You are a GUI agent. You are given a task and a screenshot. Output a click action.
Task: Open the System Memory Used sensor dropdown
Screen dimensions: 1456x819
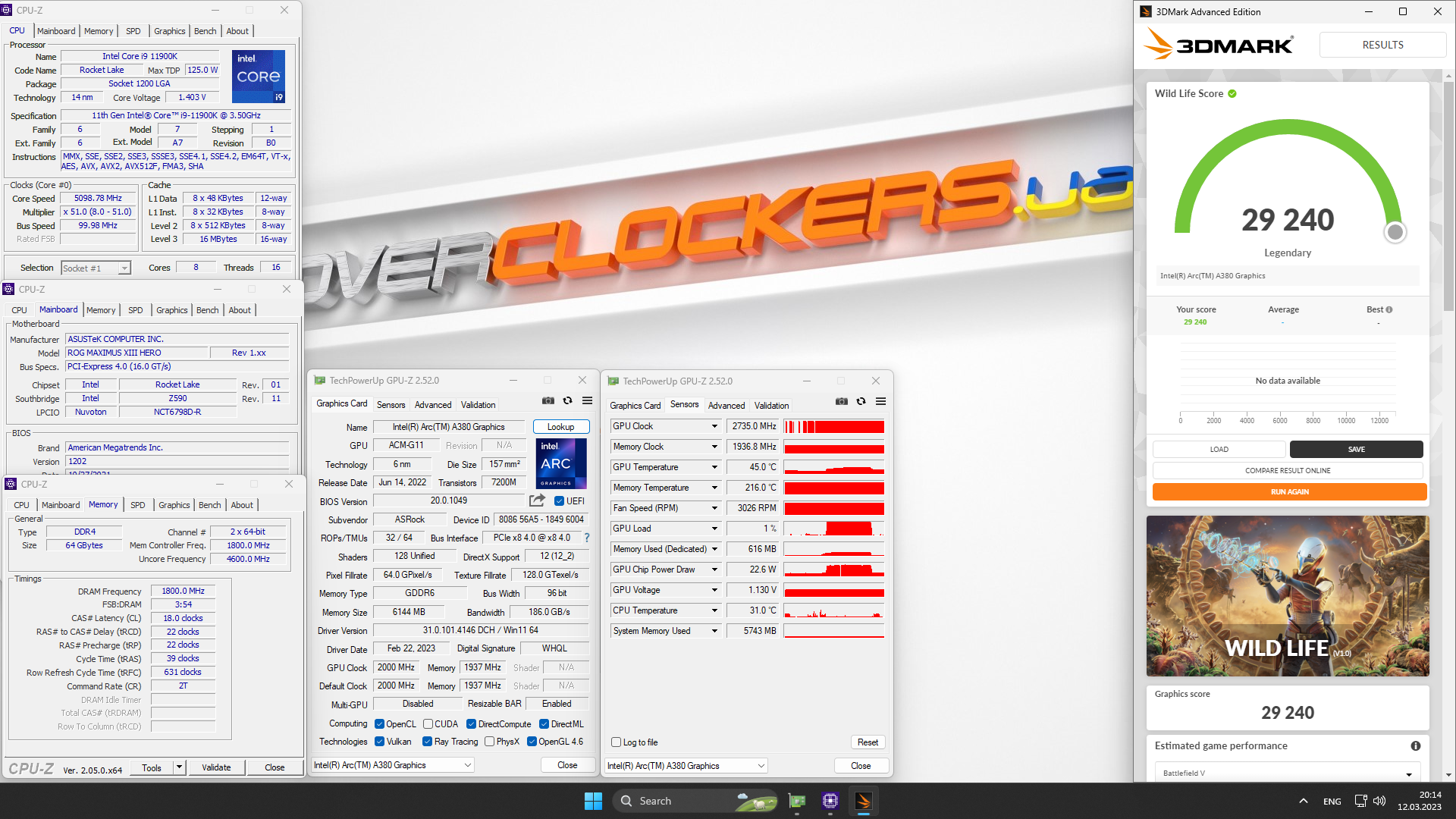714,632
